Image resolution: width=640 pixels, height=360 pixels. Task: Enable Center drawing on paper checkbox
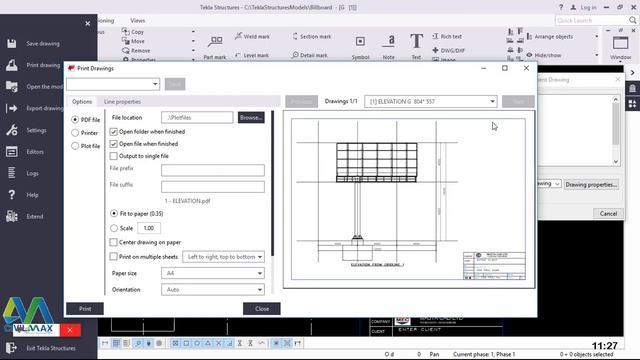click(113, 242)
